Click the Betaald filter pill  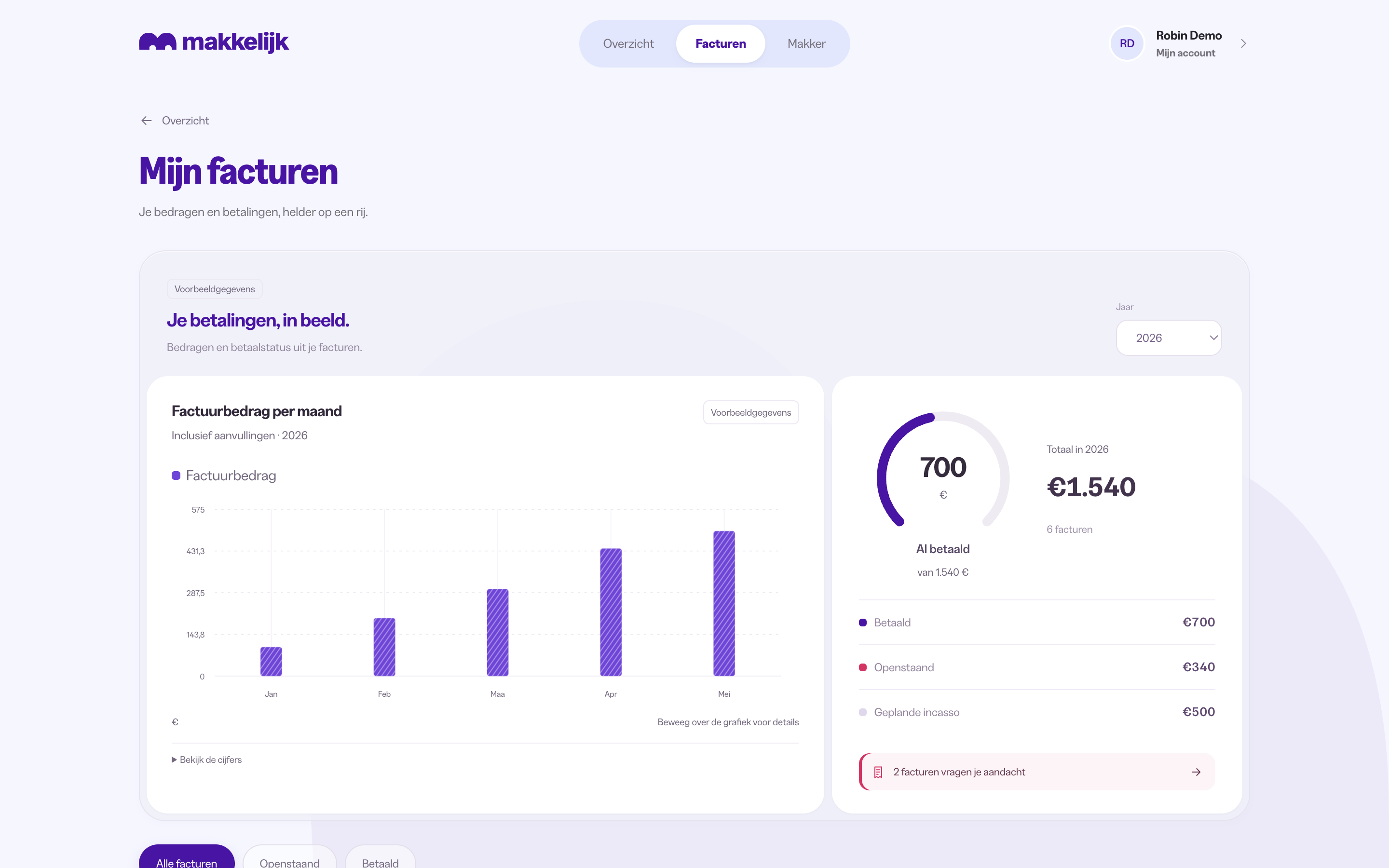tap(380, 856)
